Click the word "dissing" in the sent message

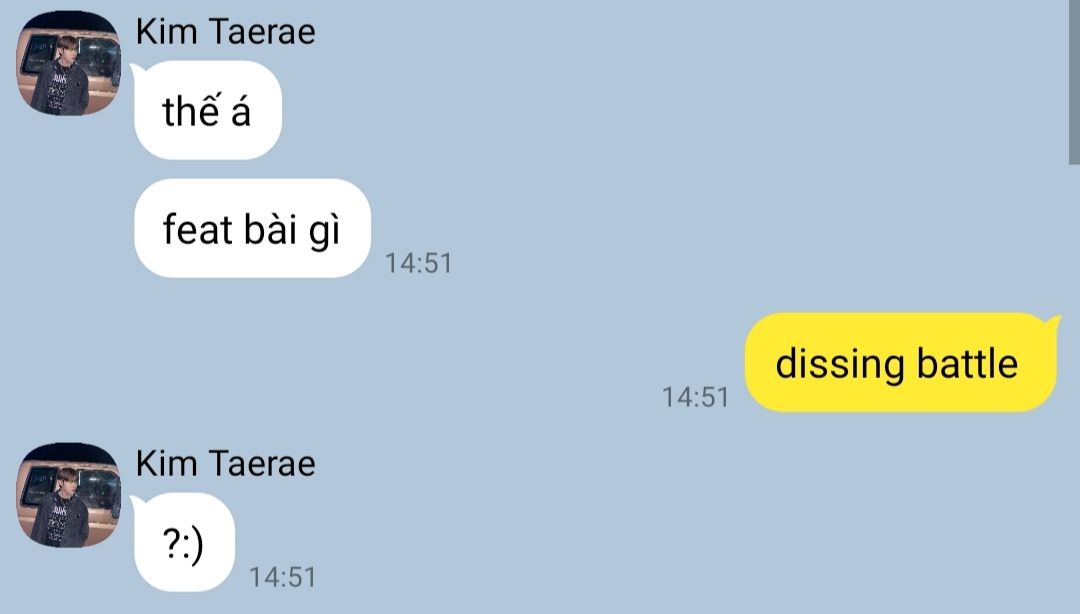839,365
